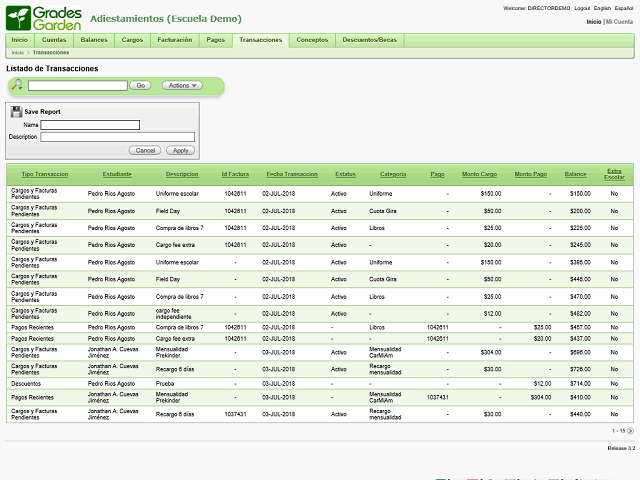Select the Balances tab
640x480 pixels.
[94, 40]
